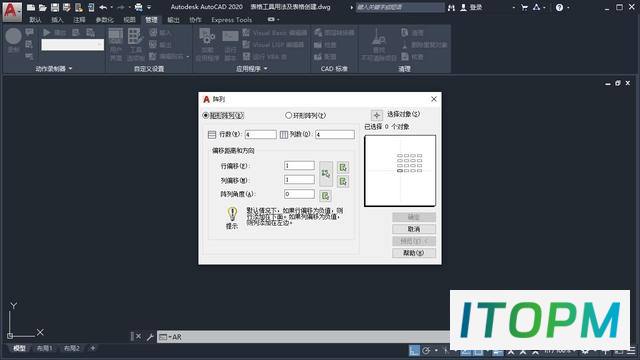Pick the column offset from the drawing

point(343,181)
